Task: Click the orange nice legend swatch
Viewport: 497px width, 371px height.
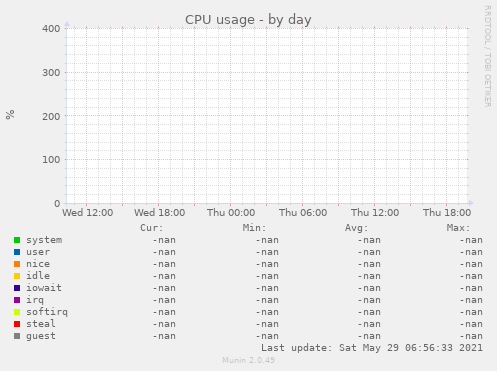Action: (17, 264)
